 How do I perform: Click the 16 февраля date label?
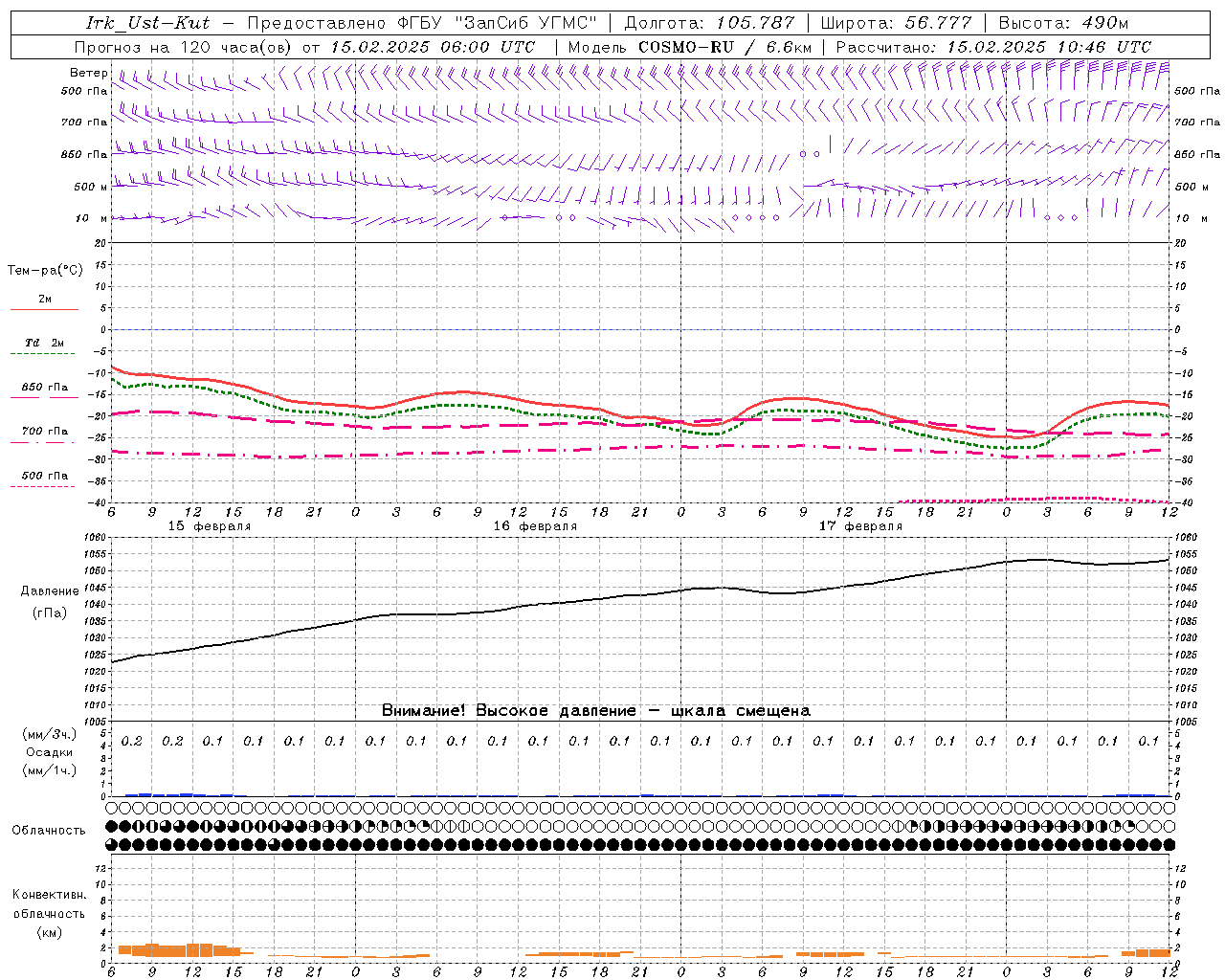(535, 526)
